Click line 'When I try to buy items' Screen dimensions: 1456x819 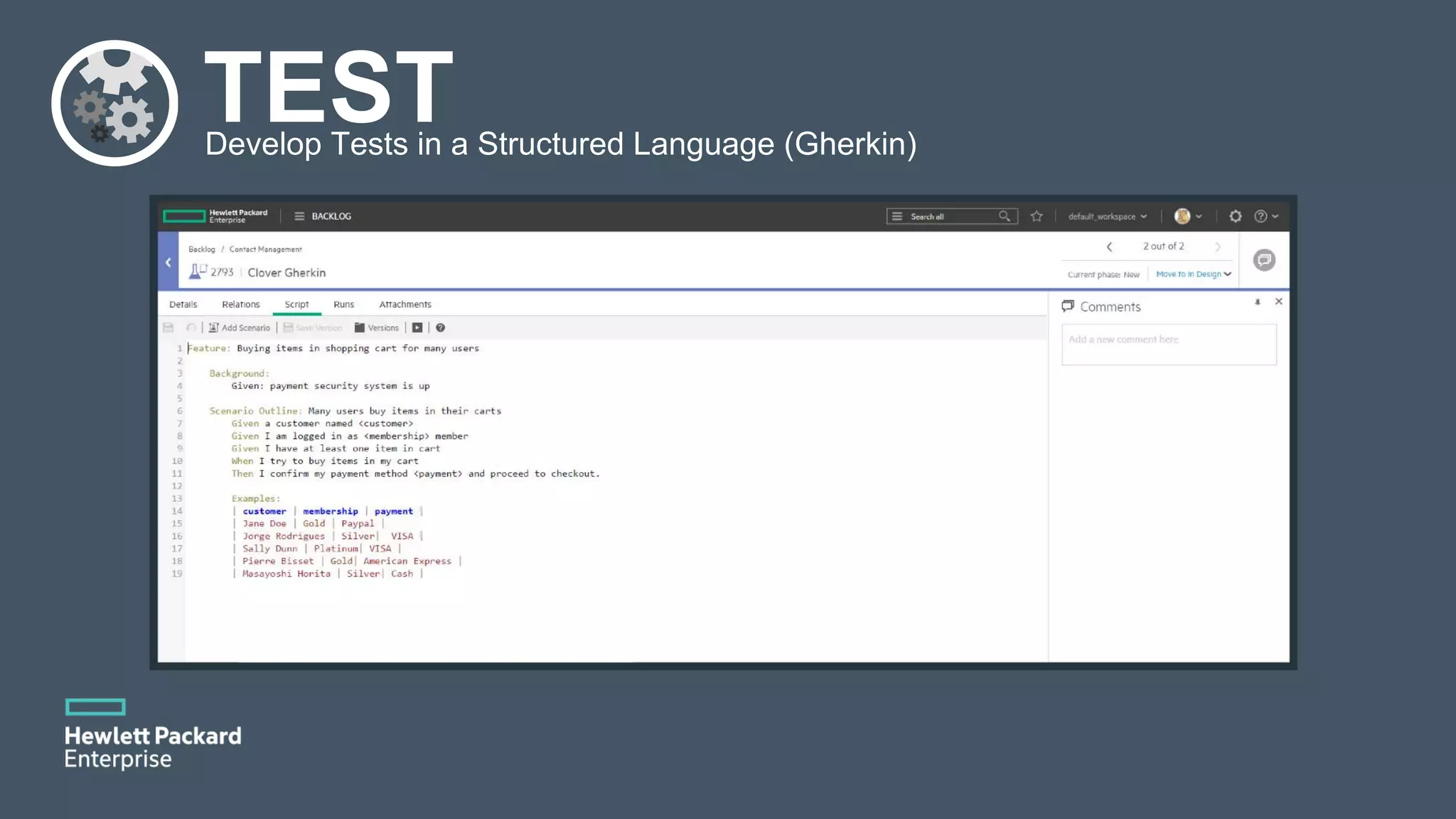point(325,461)
